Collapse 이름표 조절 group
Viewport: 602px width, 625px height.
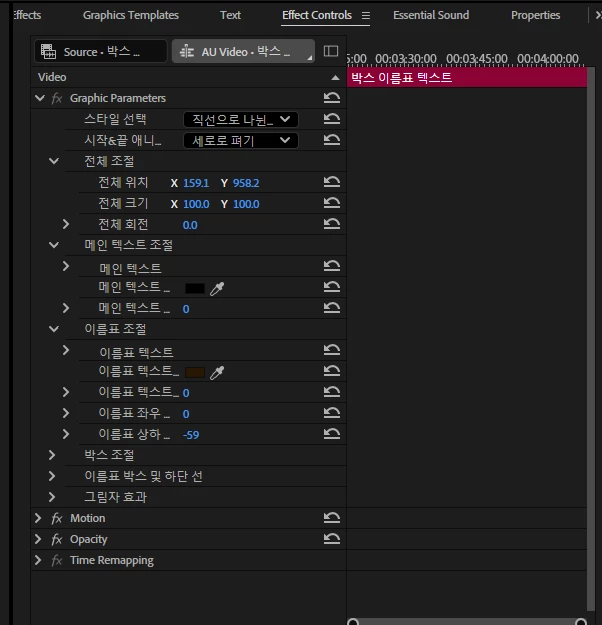(53, 329)
